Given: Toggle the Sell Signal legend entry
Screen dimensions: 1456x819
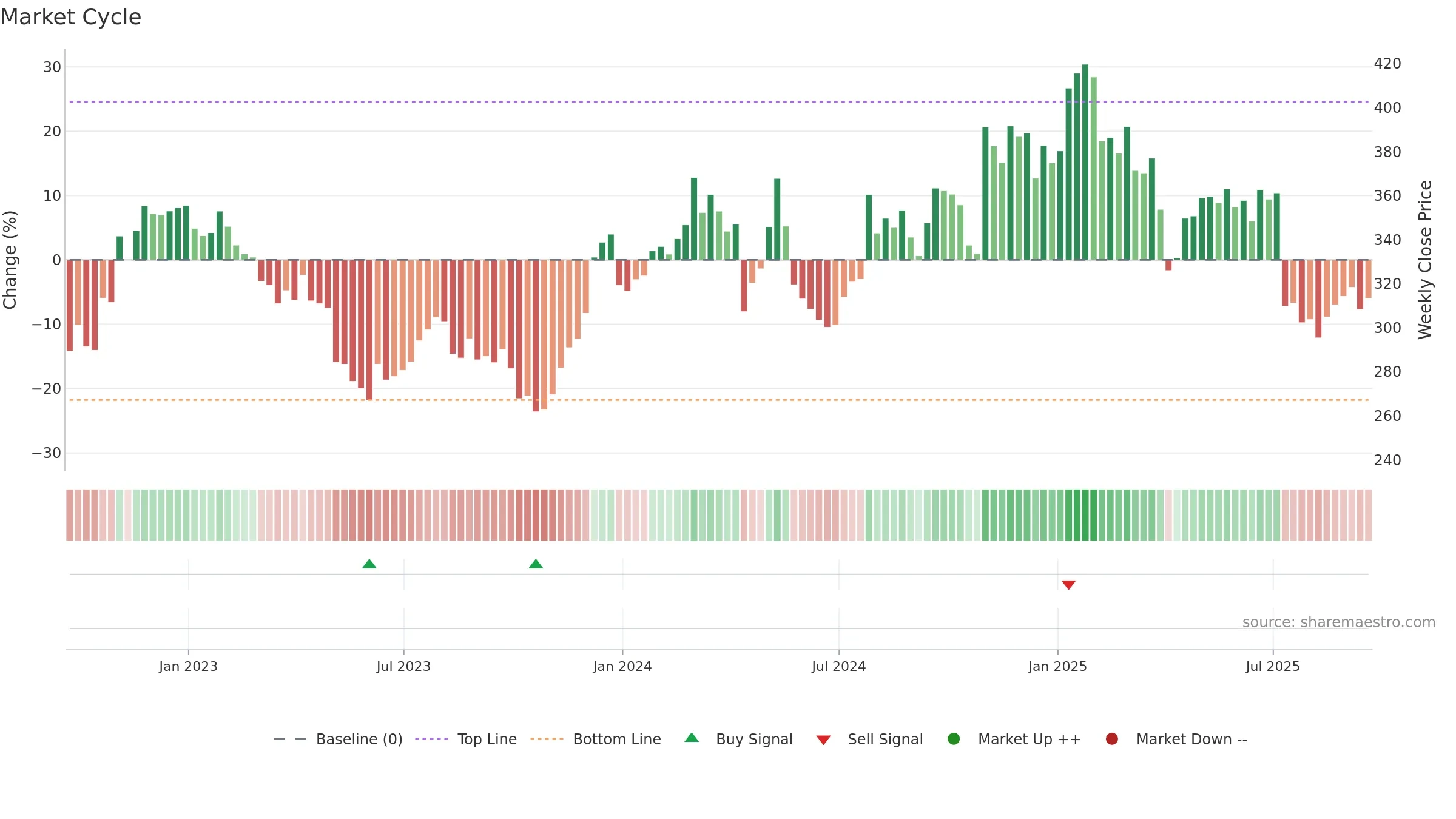Looking at the screenshot, I should 869,739.
